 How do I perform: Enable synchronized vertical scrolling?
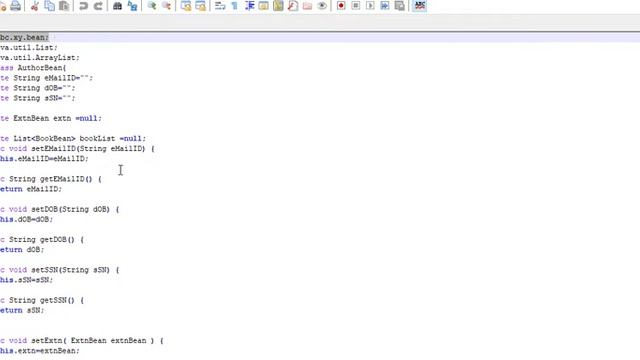point(186,6)
